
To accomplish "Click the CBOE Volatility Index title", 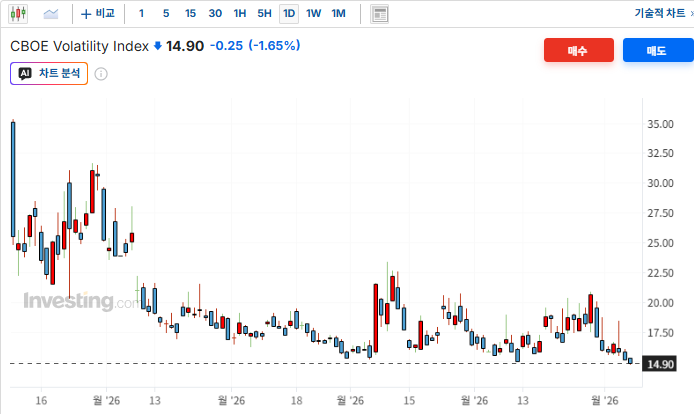I will point(80,46).
